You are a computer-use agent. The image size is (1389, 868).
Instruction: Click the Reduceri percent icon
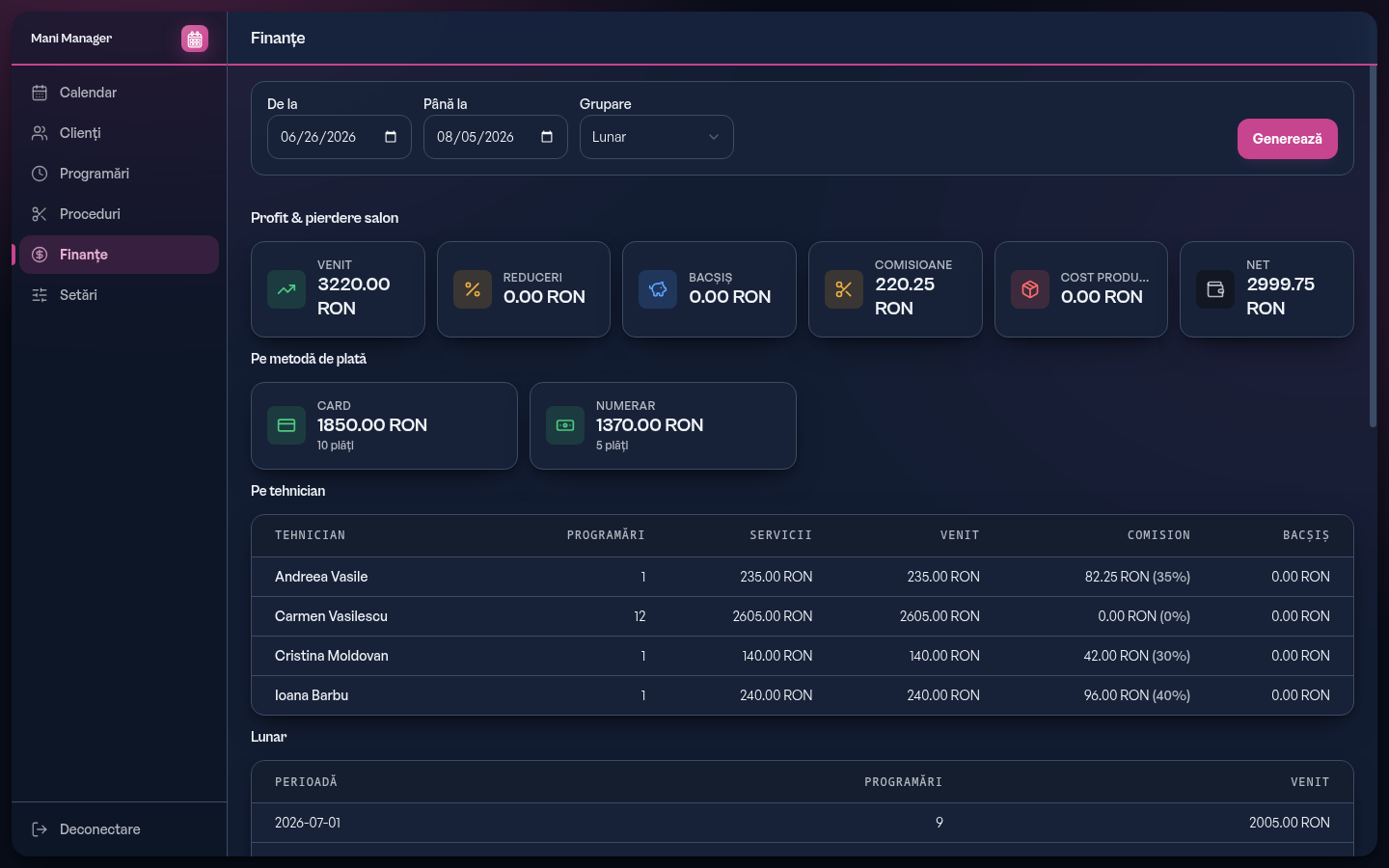(473, 289)
